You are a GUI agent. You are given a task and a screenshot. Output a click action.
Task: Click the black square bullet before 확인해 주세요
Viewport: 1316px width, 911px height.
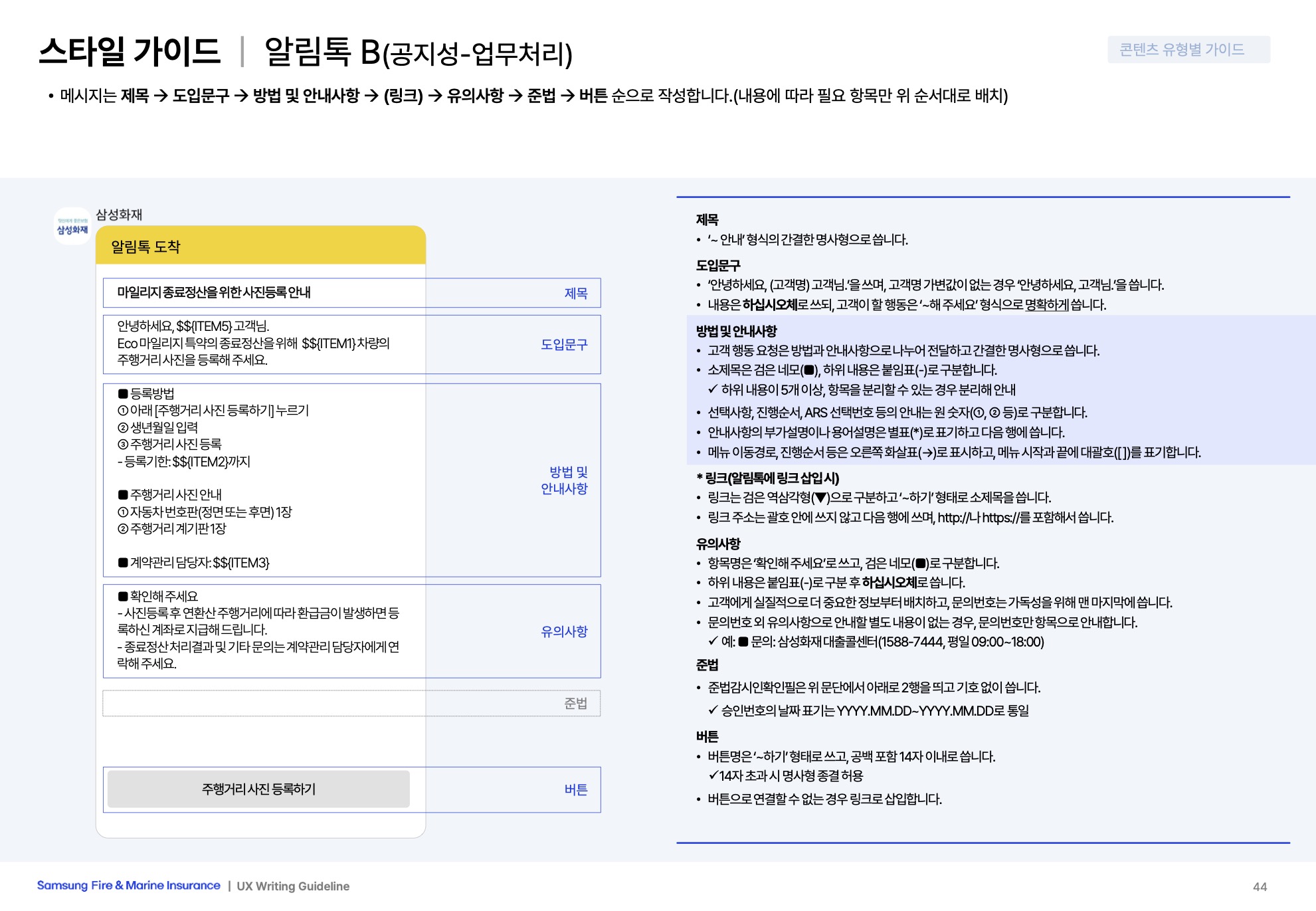pyautogui.click(x=123, y=597)
